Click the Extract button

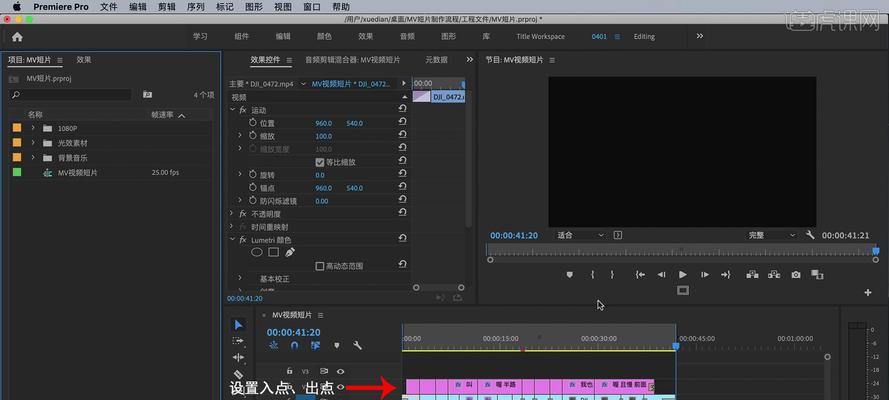[x=774, y=275]
